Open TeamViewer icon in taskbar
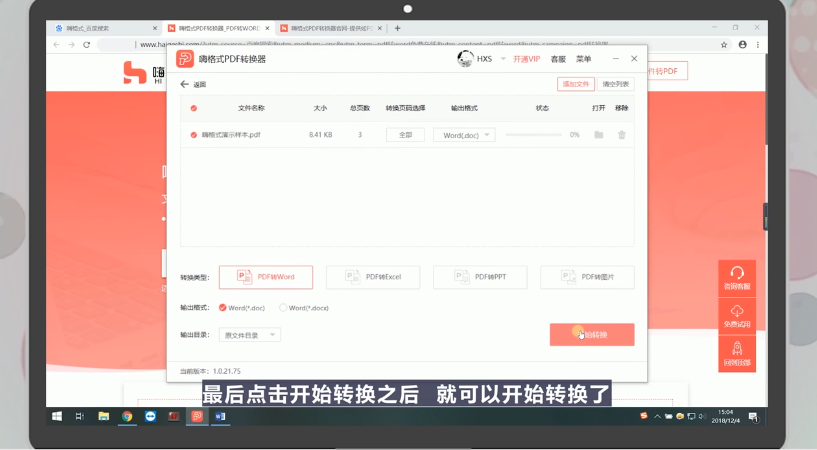The image size is (817, 450). tap(151, 416)
